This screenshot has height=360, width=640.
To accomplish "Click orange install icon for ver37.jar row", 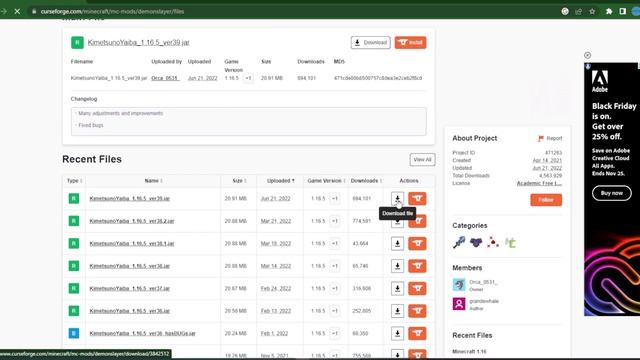I will pos(417,289).
